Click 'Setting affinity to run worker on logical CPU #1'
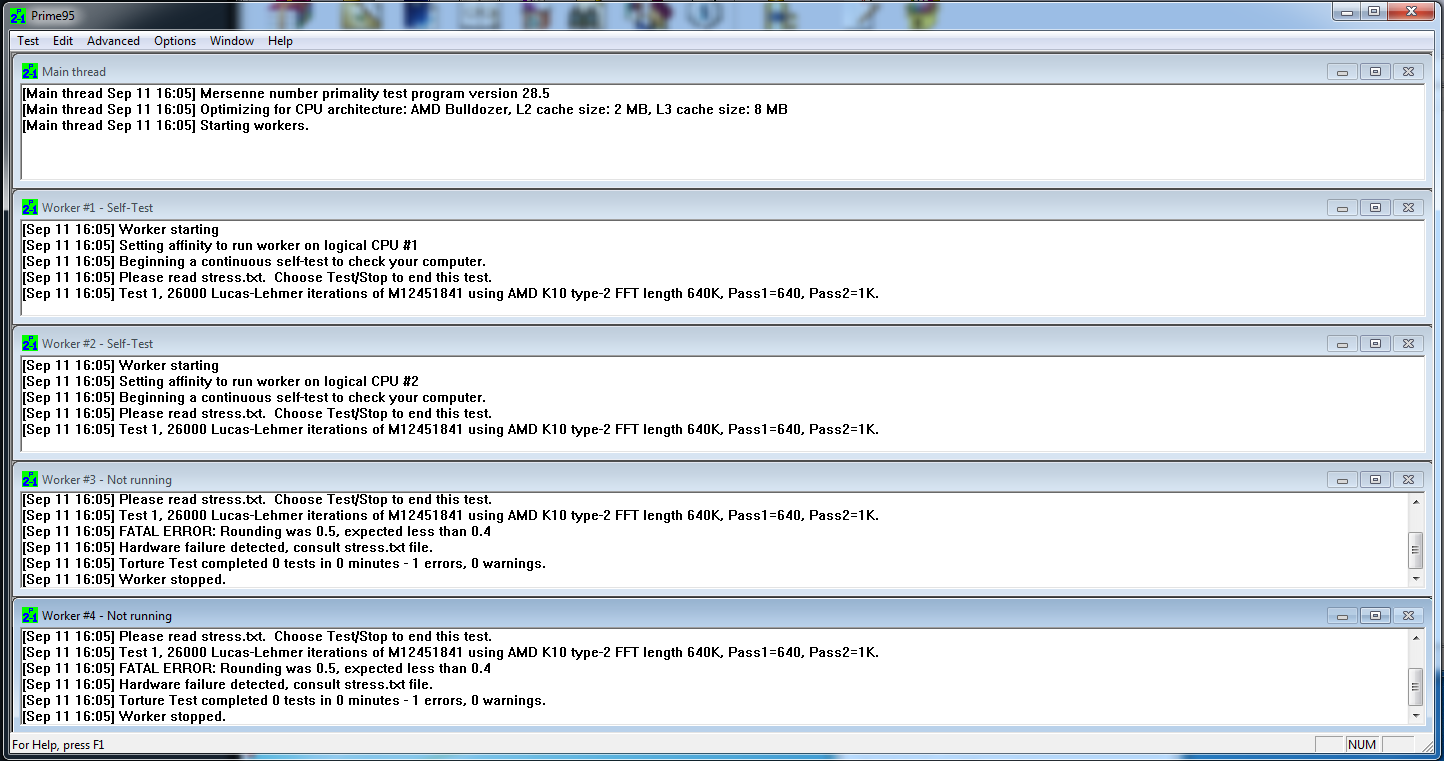 (220, 245)
